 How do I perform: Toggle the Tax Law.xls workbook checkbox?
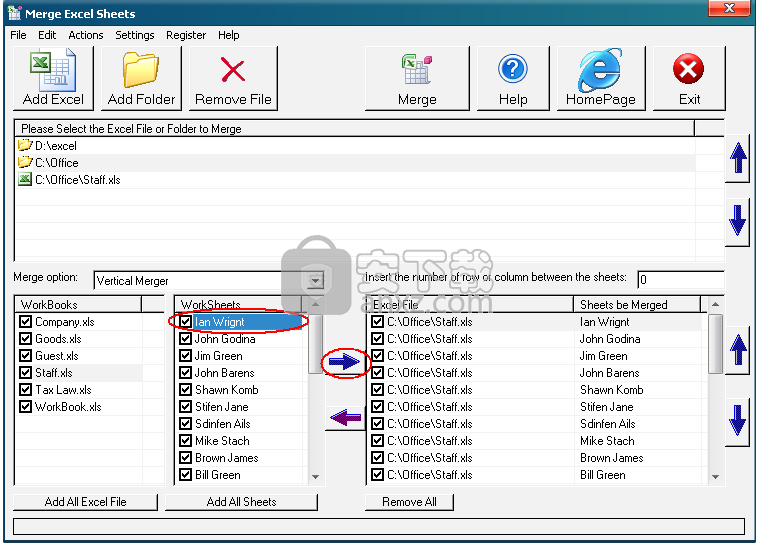(25, 390)
